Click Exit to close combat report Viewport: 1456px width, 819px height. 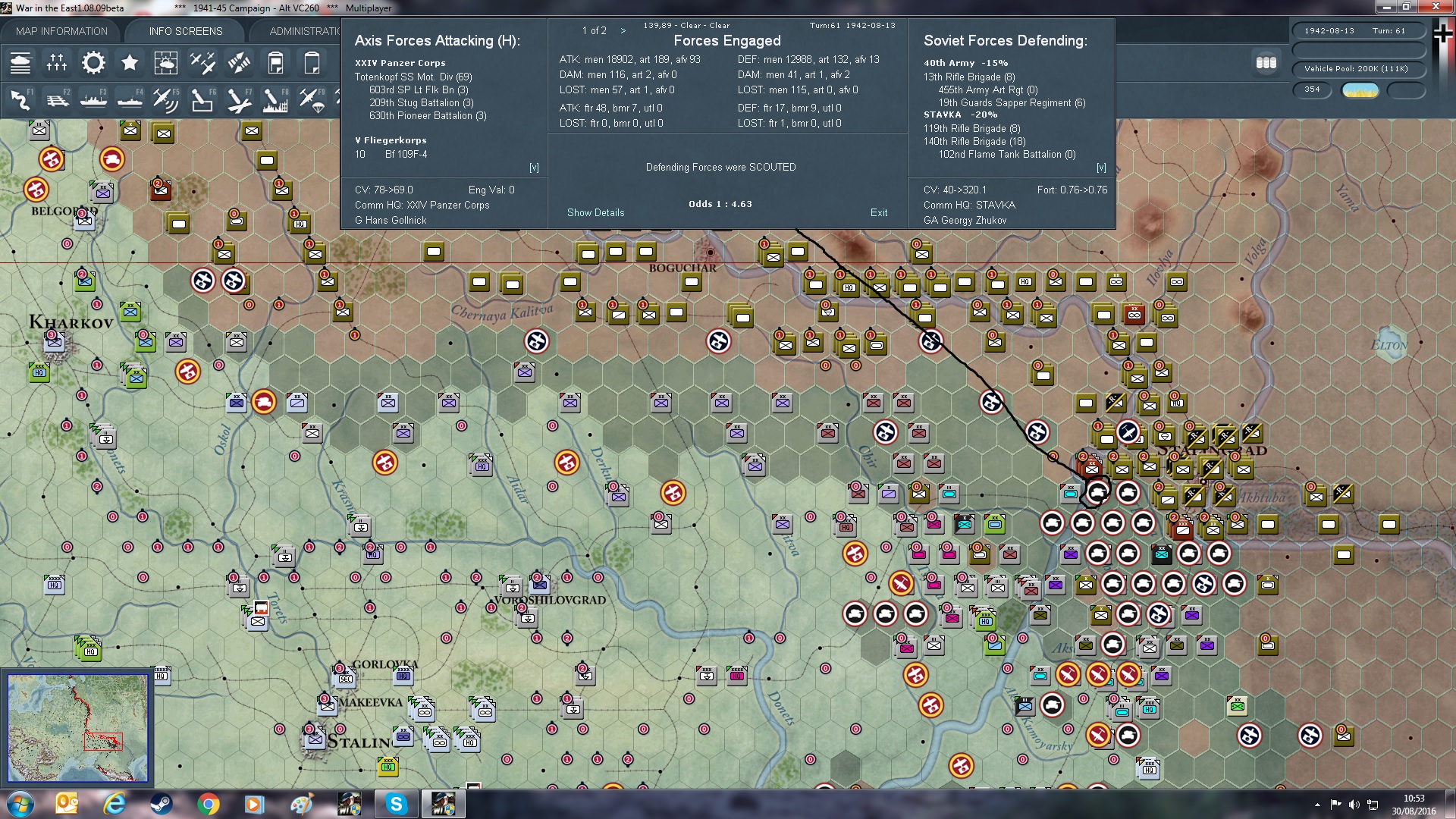pos(878,213)
